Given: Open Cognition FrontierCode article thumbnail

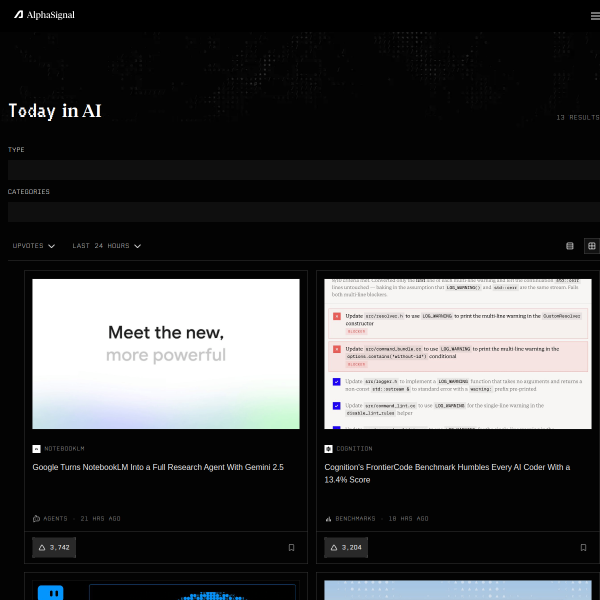Looking at the screenshot, I should [458, 354].
